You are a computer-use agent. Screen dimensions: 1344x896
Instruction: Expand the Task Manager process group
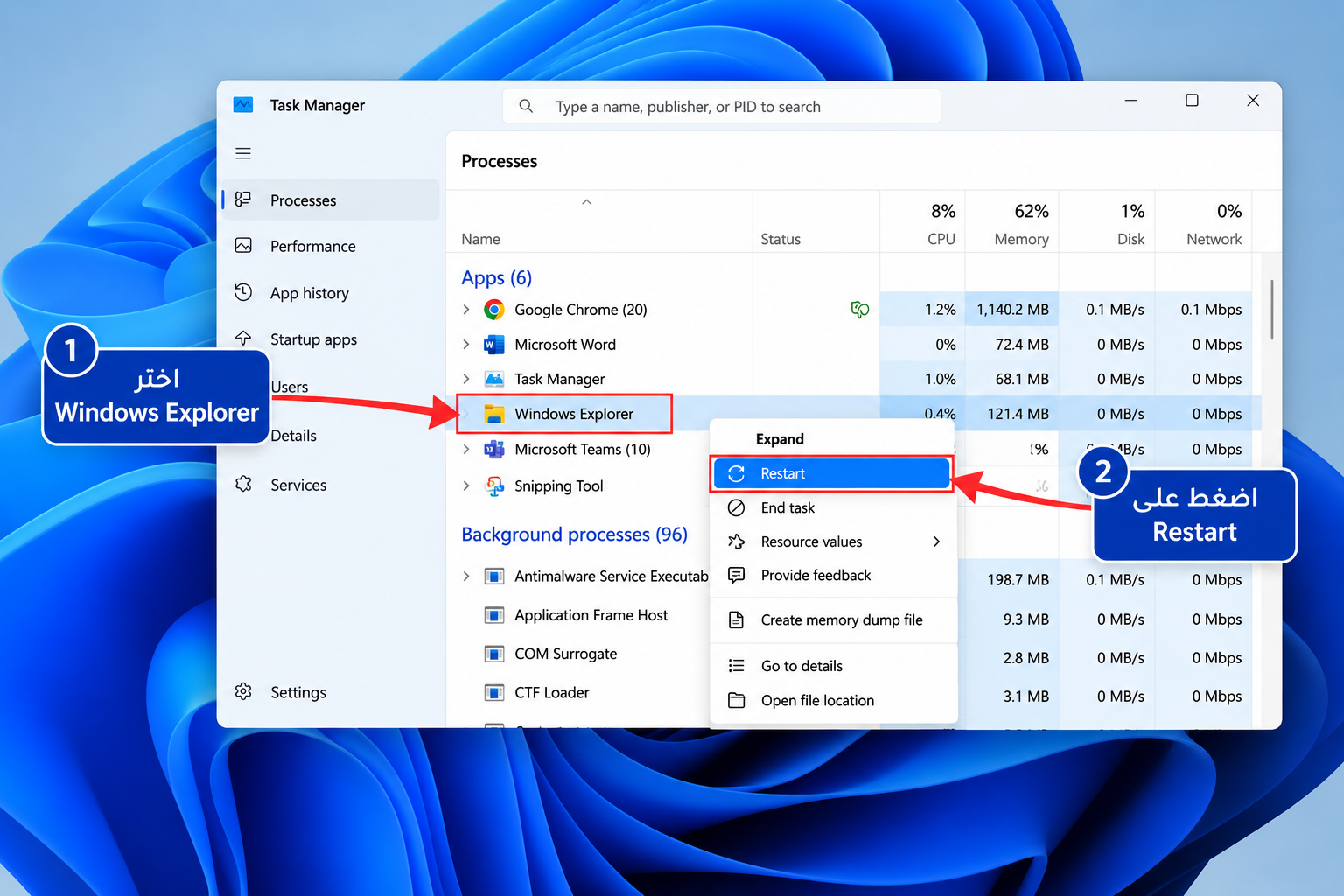tap(466, 379)
